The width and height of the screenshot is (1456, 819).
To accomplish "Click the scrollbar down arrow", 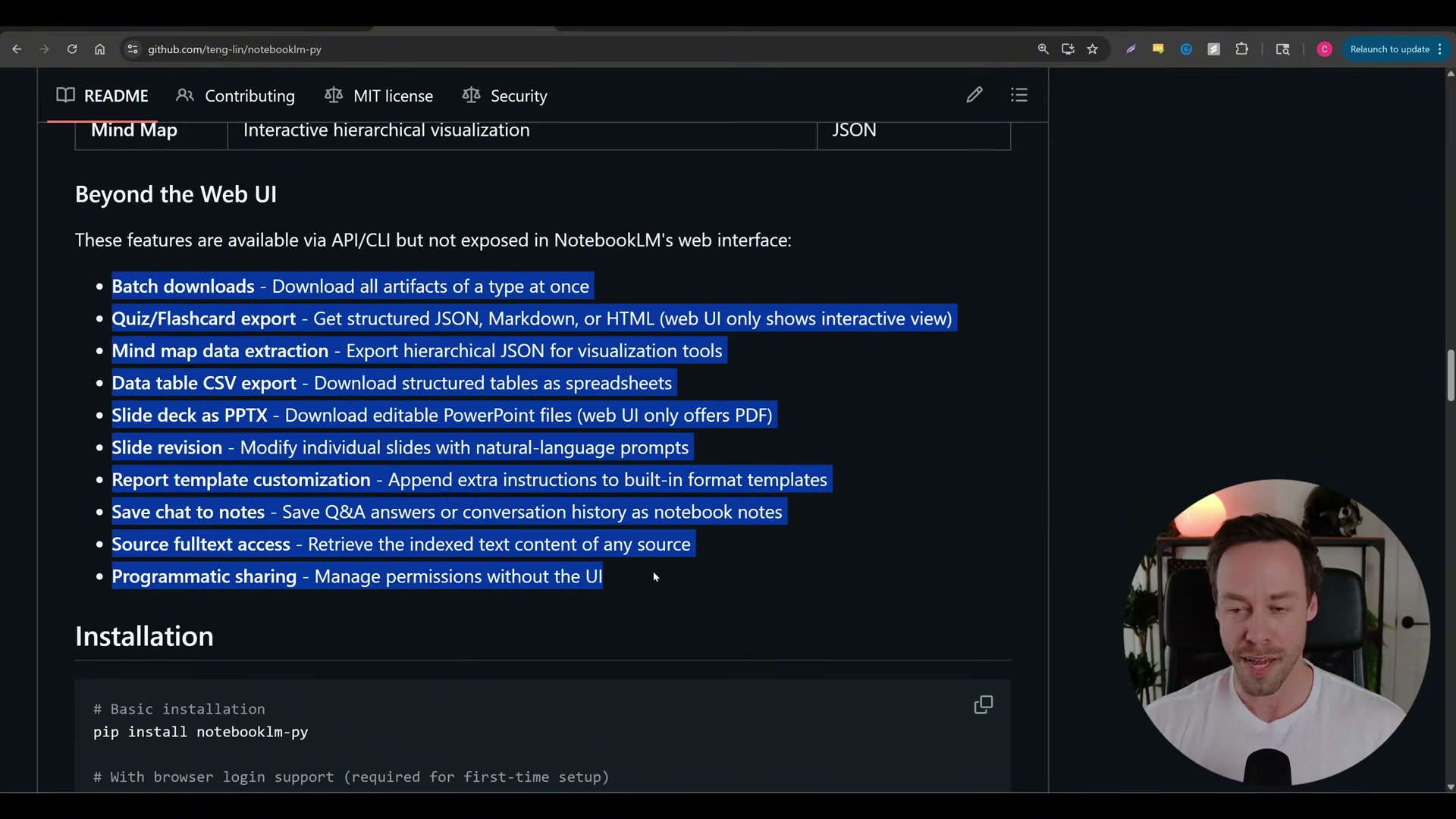I will tap(1450, 787).
